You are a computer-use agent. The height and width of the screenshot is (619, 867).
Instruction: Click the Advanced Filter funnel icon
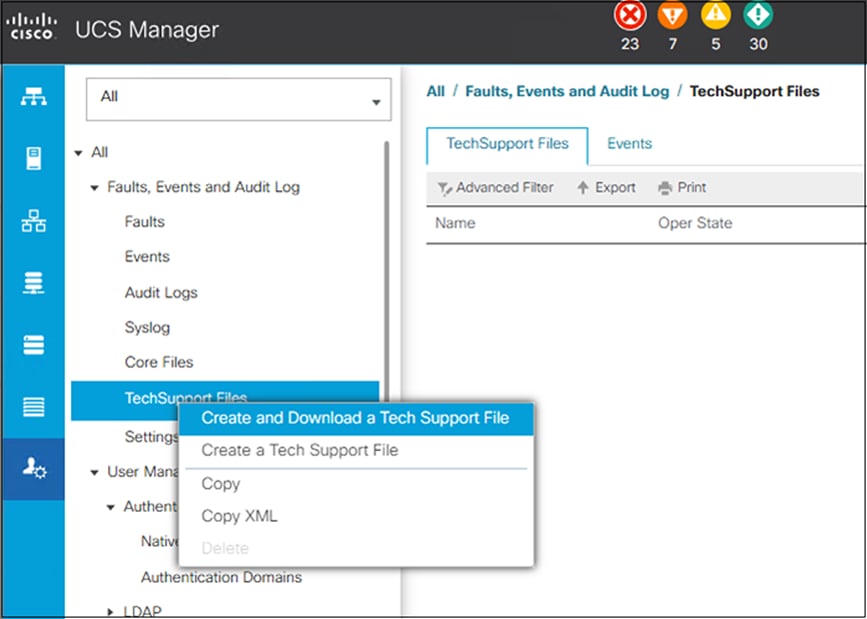click(x=445, y=189)
